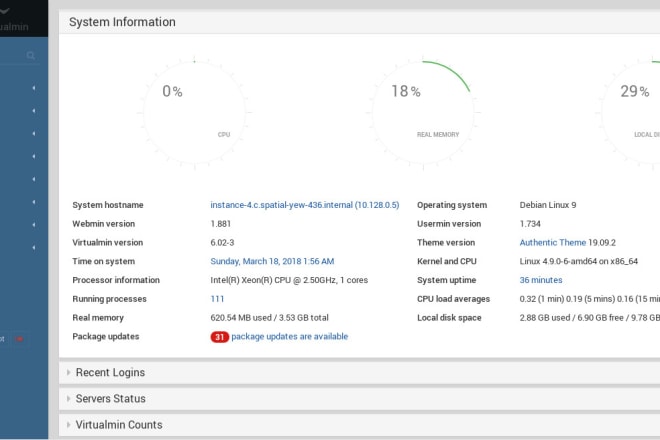Viewport: 660px width, 440px height.
Task: Click the Virtualmin version value 6.02-3
Action: point(222,243)
